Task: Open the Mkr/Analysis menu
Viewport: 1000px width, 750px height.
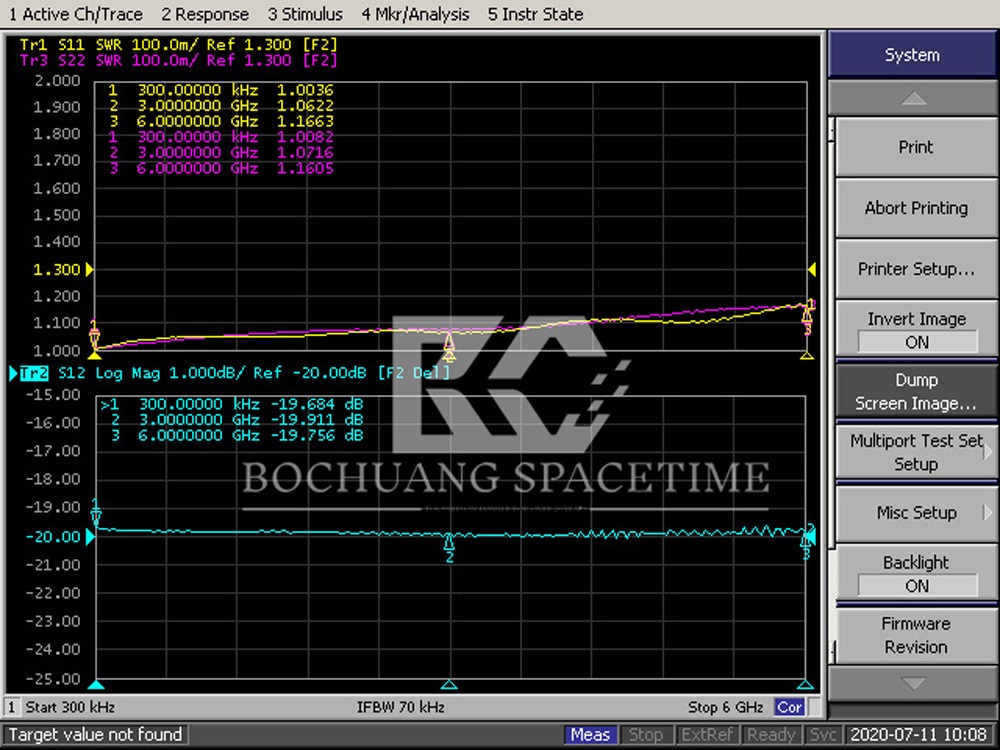Action: [415, 14]
